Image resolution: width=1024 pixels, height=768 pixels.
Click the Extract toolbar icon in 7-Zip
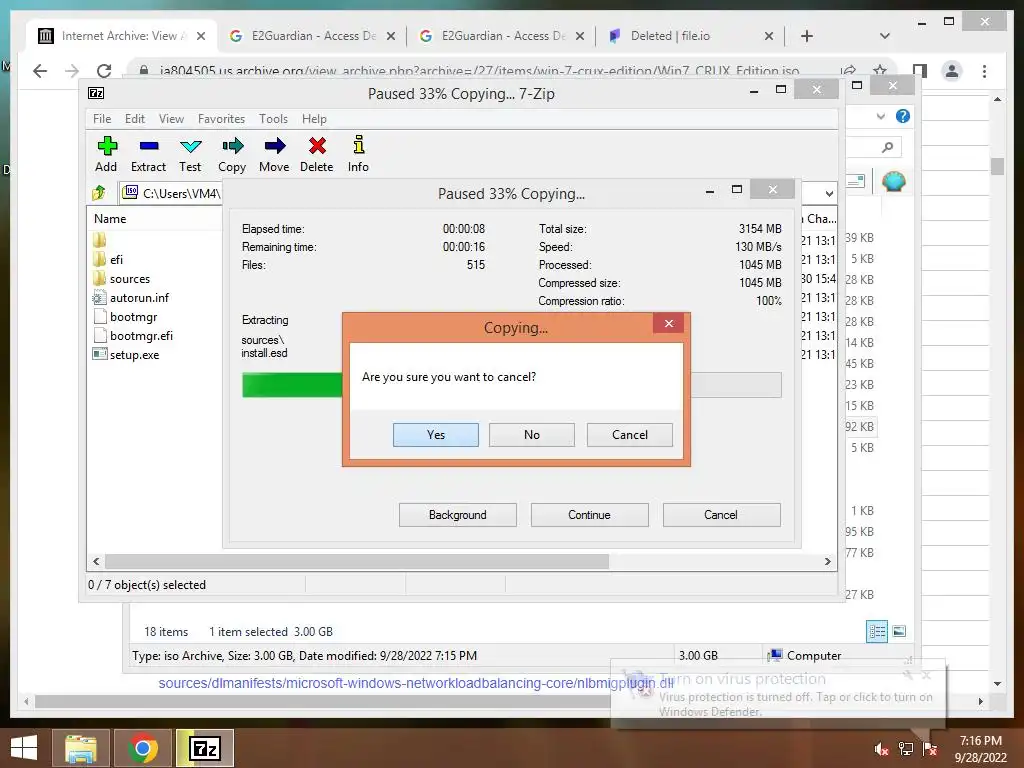(x=149, y=146)
